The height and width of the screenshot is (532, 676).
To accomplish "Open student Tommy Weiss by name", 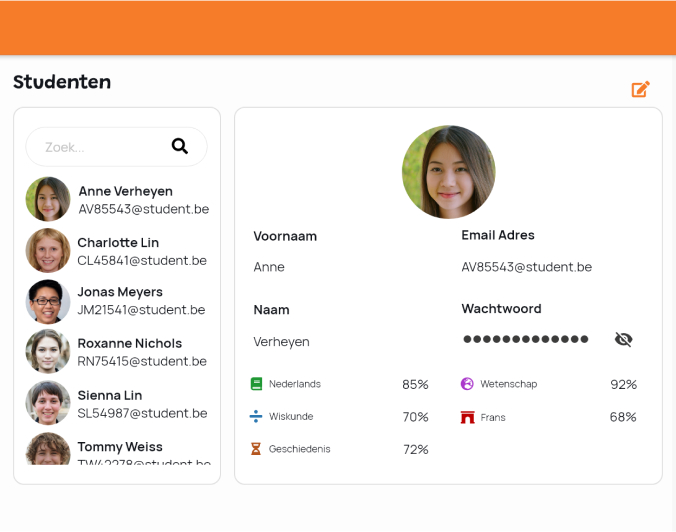I will [120, 447].
